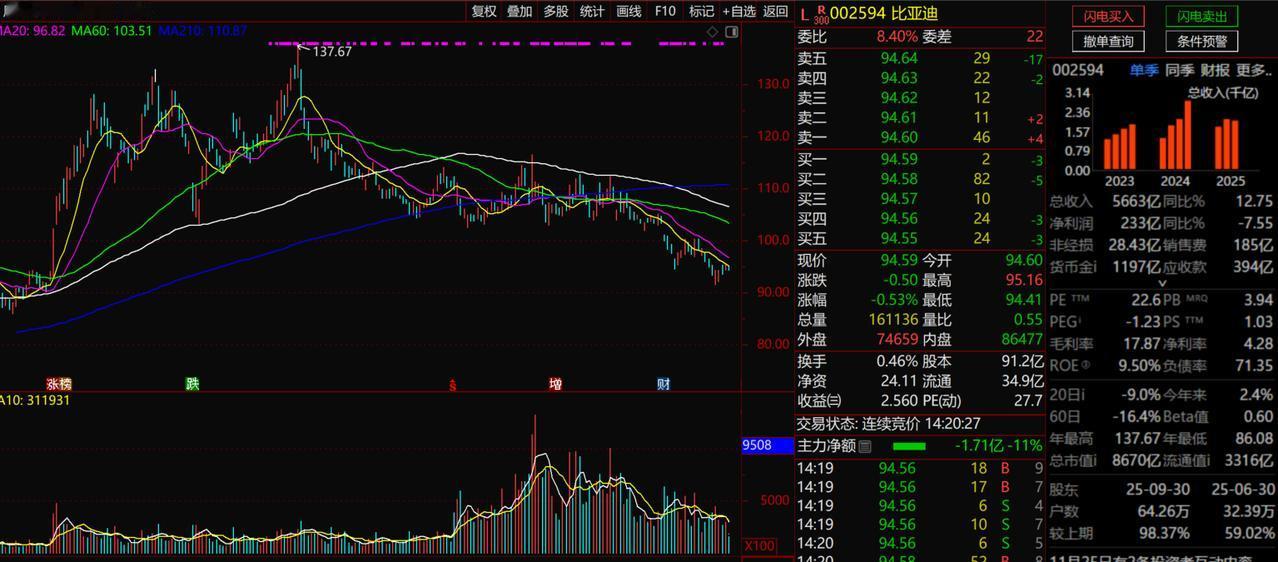1278x562 pixels.
Task: Switch to the 同季 tab
Action: pos(1180,70)
